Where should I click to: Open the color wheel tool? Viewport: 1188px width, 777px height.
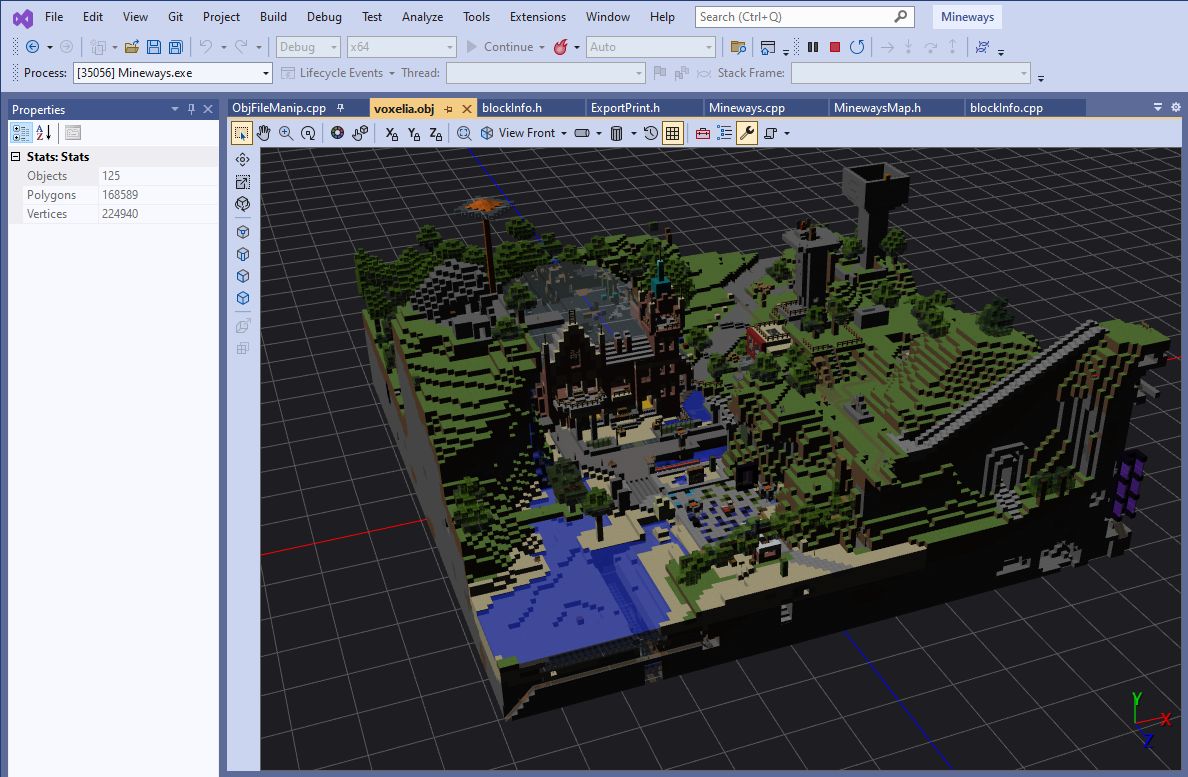337,133
